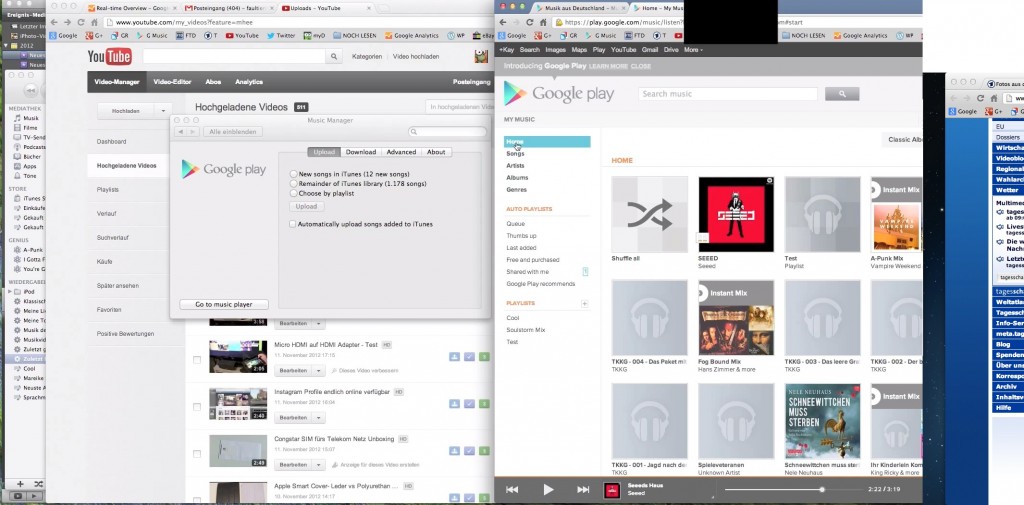Enable Automatically upload songs added to iTunes
Image resolution: width=1024 pixels, height=505 pixels.
tap(293, 224)
